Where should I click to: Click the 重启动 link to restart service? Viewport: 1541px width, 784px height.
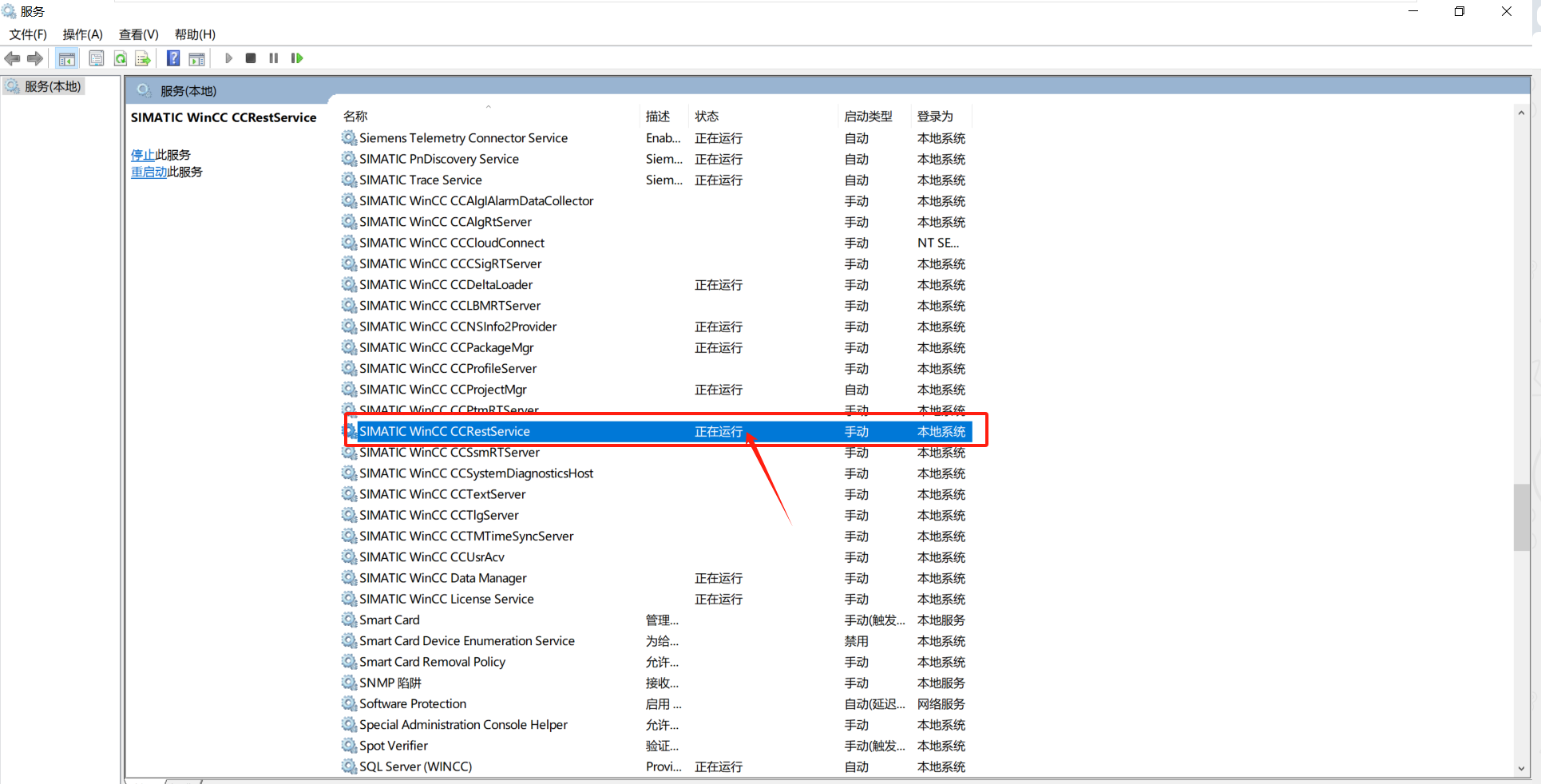pyautogui.click(x=149, y=172)
